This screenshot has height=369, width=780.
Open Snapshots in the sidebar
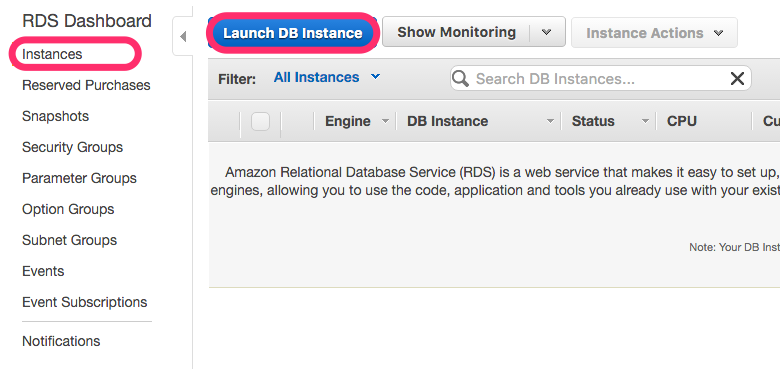[55, 116]
